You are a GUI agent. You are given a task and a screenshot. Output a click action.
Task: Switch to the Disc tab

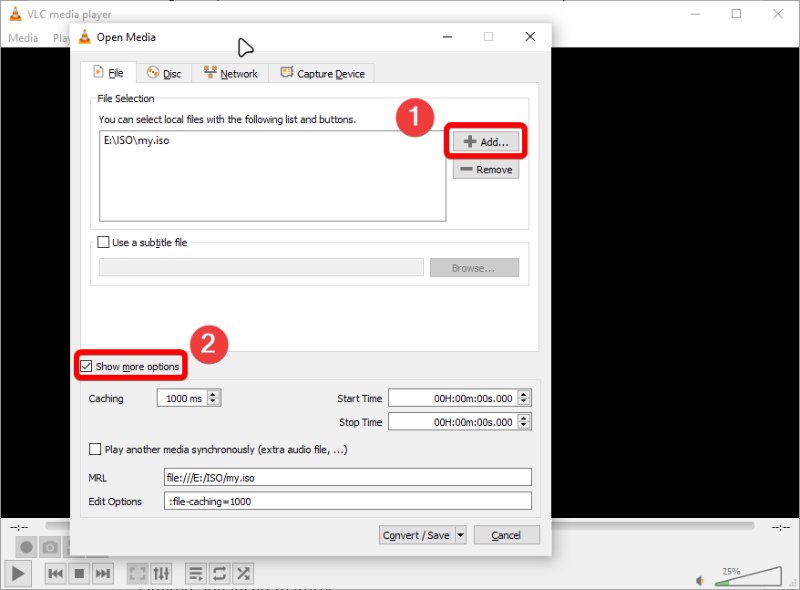pyautogui.click(x=164, y=73)
